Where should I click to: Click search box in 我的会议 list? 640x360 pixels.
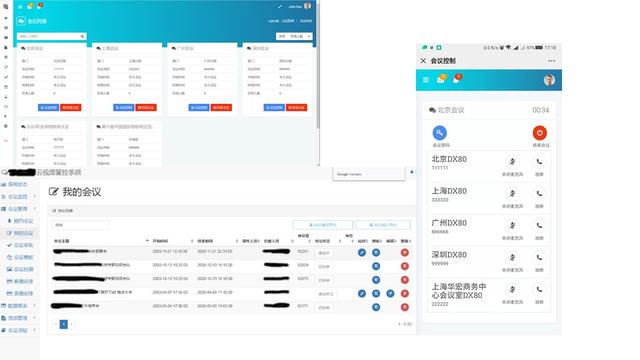point(80,225)
